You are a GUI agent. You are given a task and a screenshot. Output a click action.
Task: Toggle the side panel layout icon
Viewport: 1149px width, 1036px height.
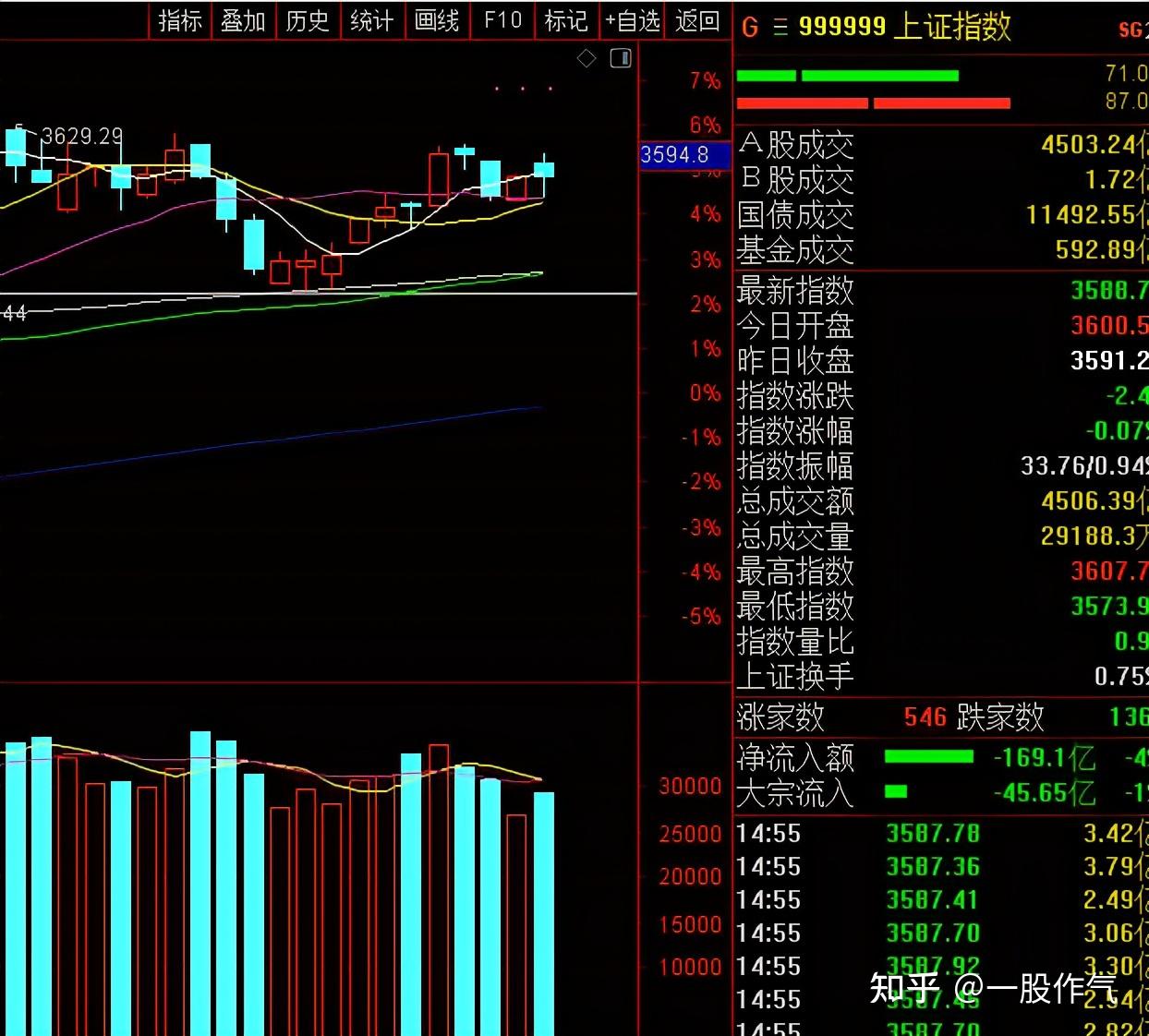coord(621,59)
